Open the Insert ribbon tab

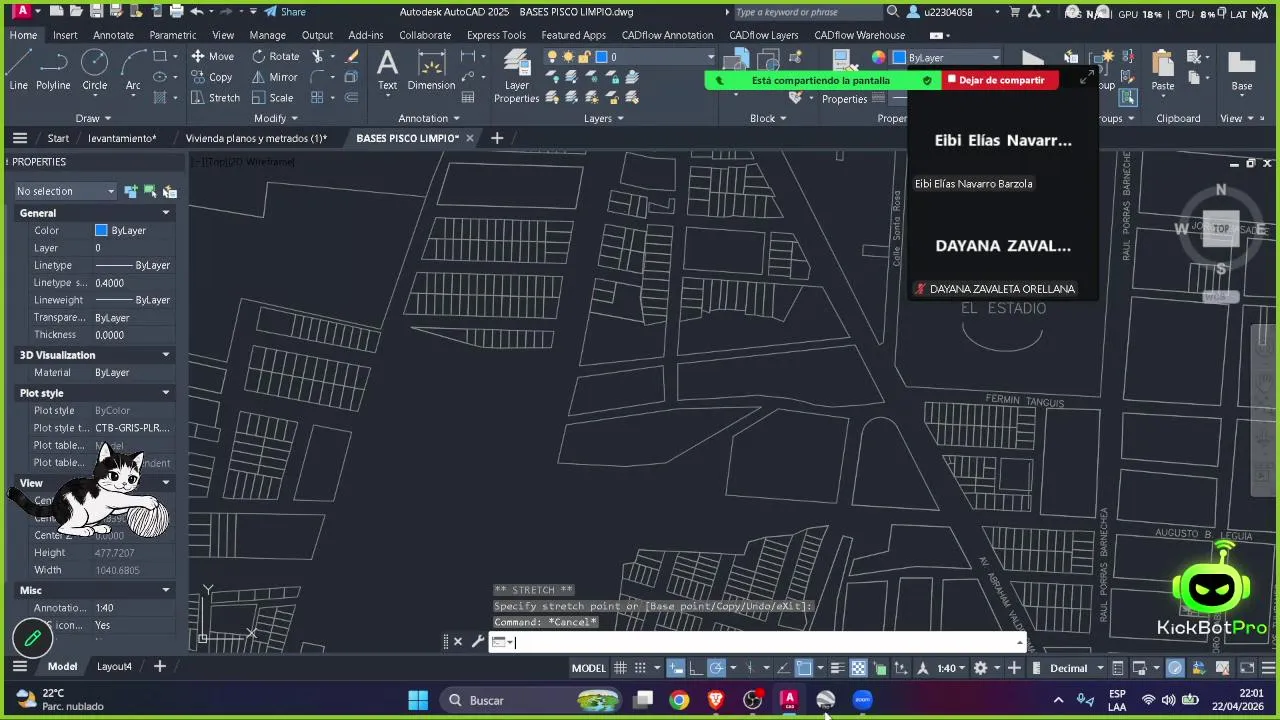tap(65, 35)
